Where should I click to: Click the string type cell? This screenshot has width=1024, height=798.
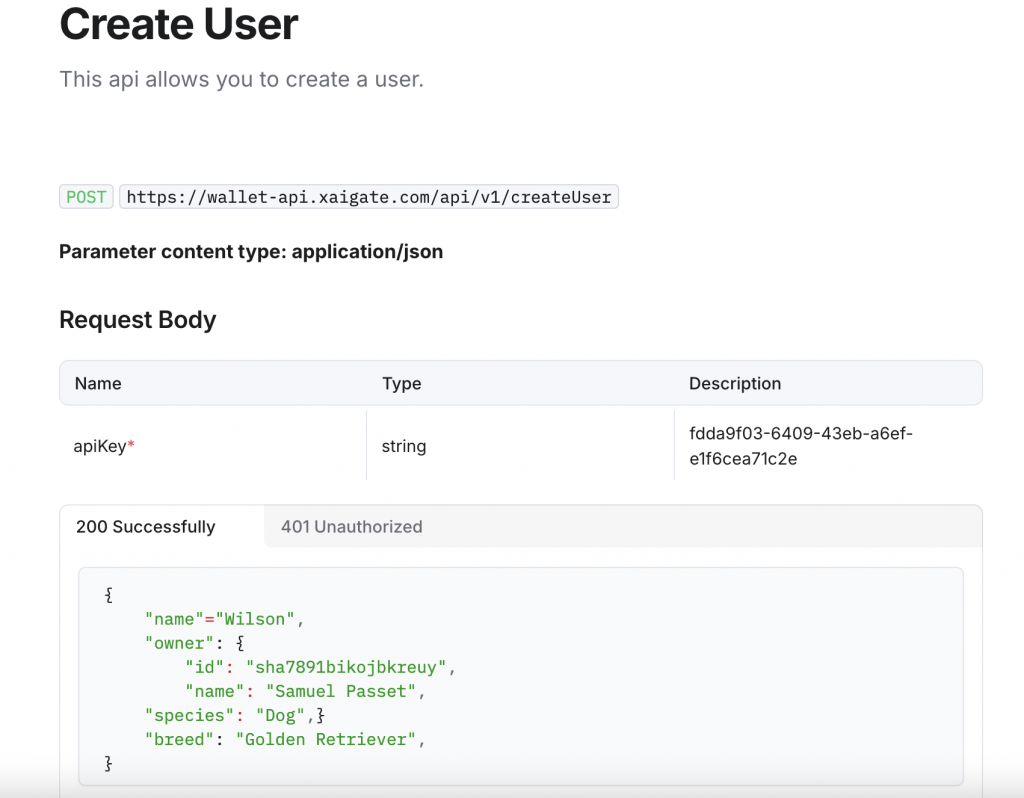pyautogui.click(x=404, y=446)
